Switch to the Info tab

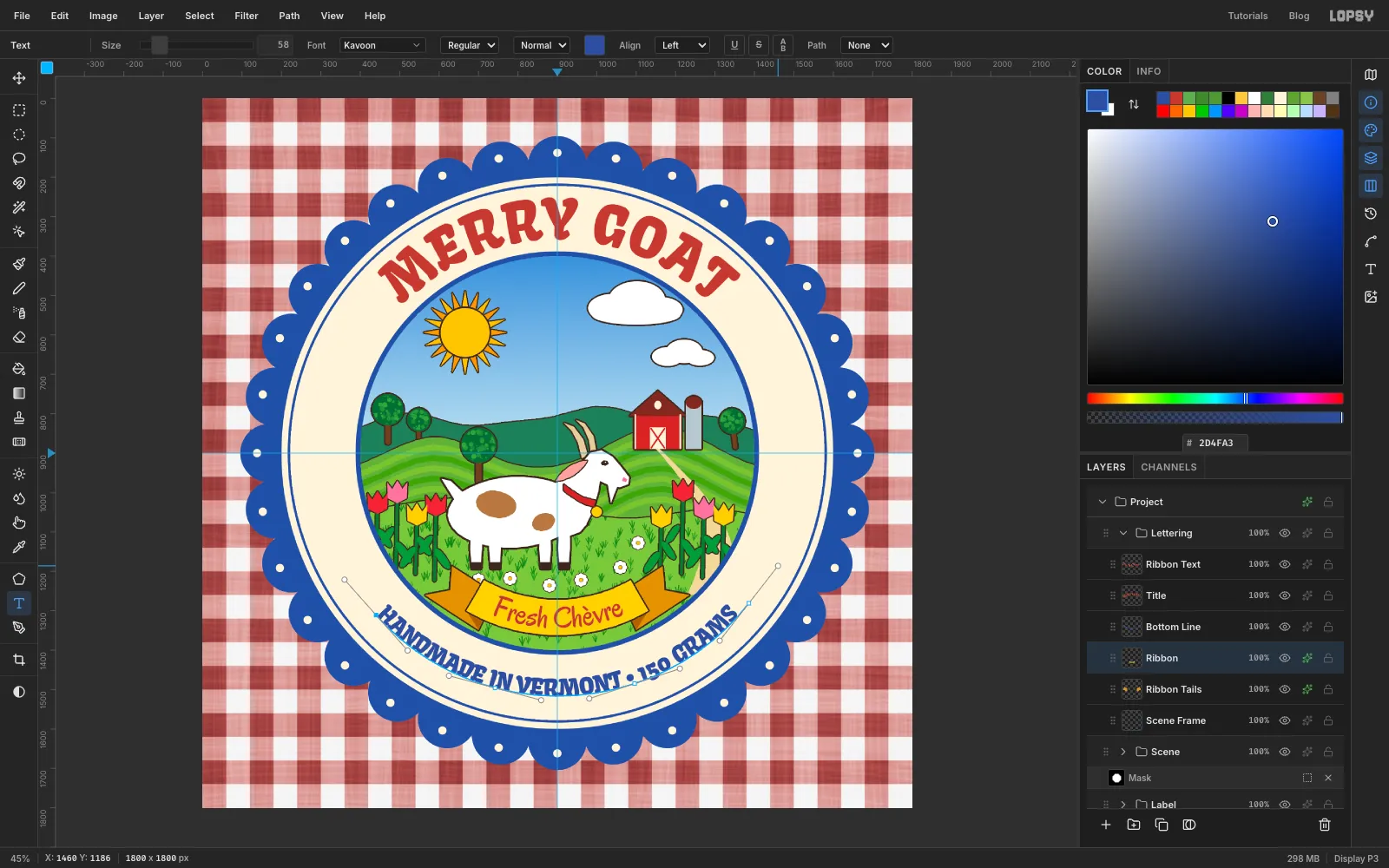pos(1149,71)
